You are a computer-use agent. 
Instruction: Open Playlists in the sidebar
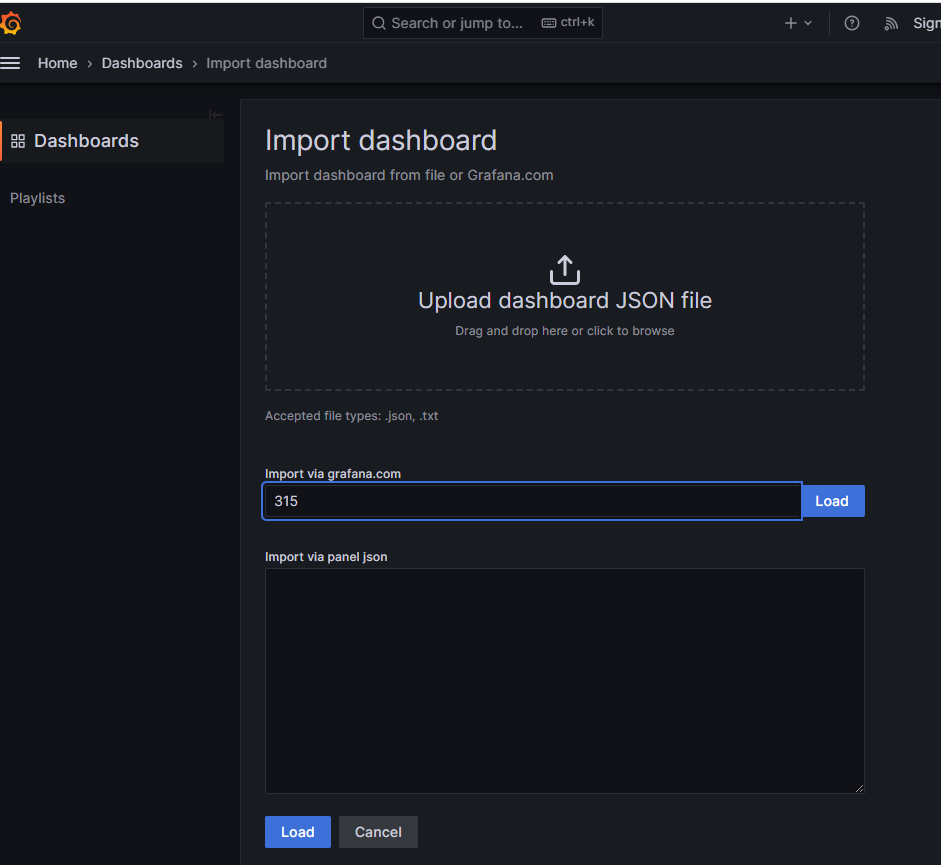point(37,198)
